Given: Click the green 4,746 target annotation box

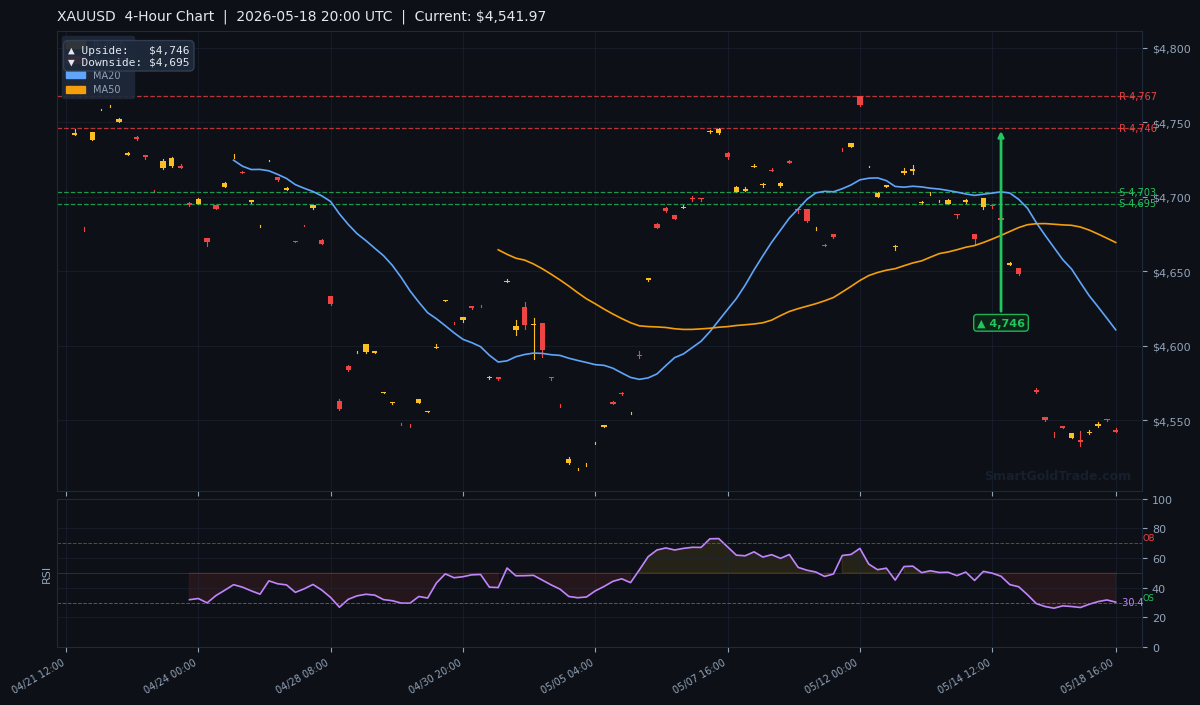Looking at the screenshot, I should pyautogui.click(x=1000, y=323).
